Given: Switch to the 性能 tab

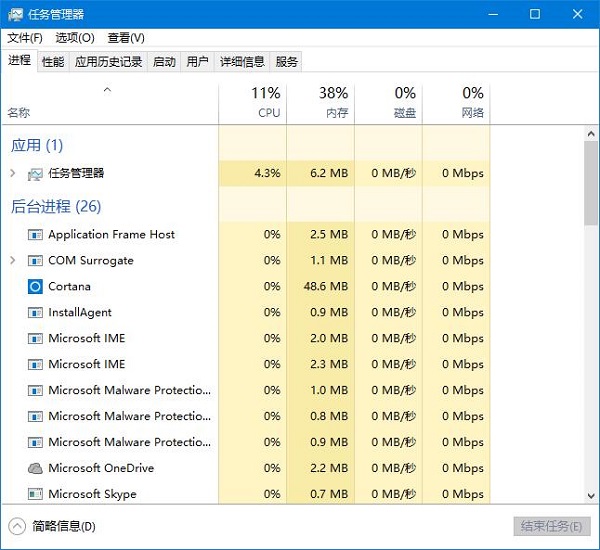Looking at the screenshot, I should pyautogui.click(x=53, y=61).
